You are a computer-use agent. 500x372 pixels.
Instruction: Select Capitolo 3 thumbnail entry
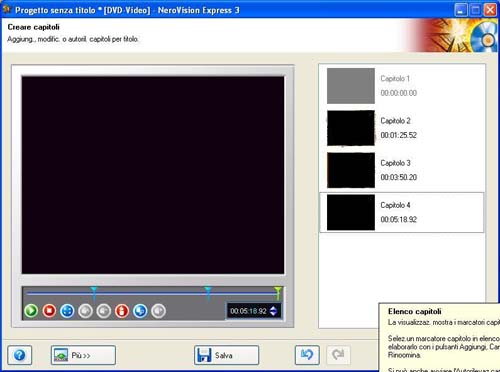coord(402,170)
